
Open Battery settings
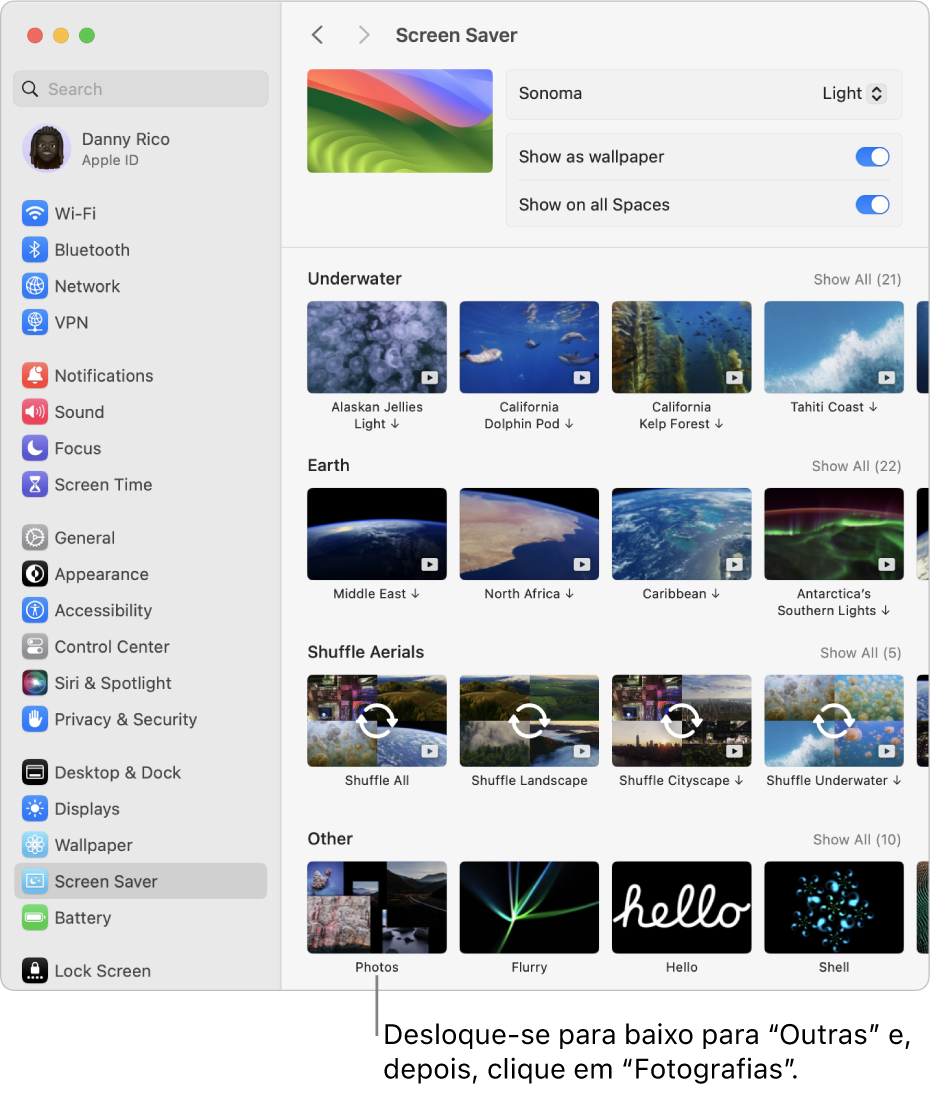(x=98, y=918)
